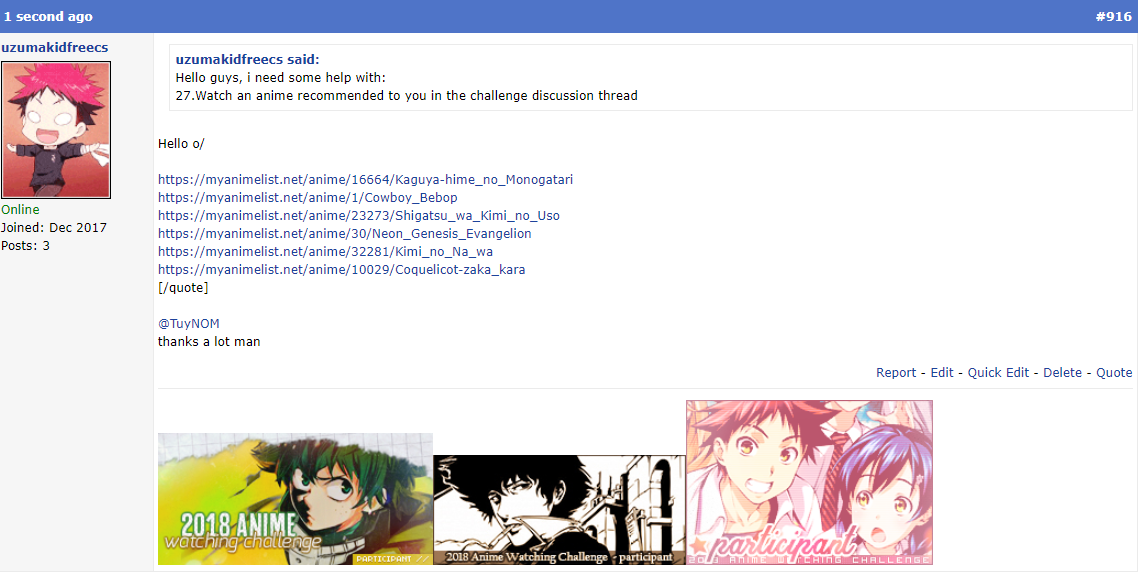This screenshot has width=1138, height=575.
Task: Click the black-and-white Anime Watching Challenge banner
Action: click(x=560, y=510)
